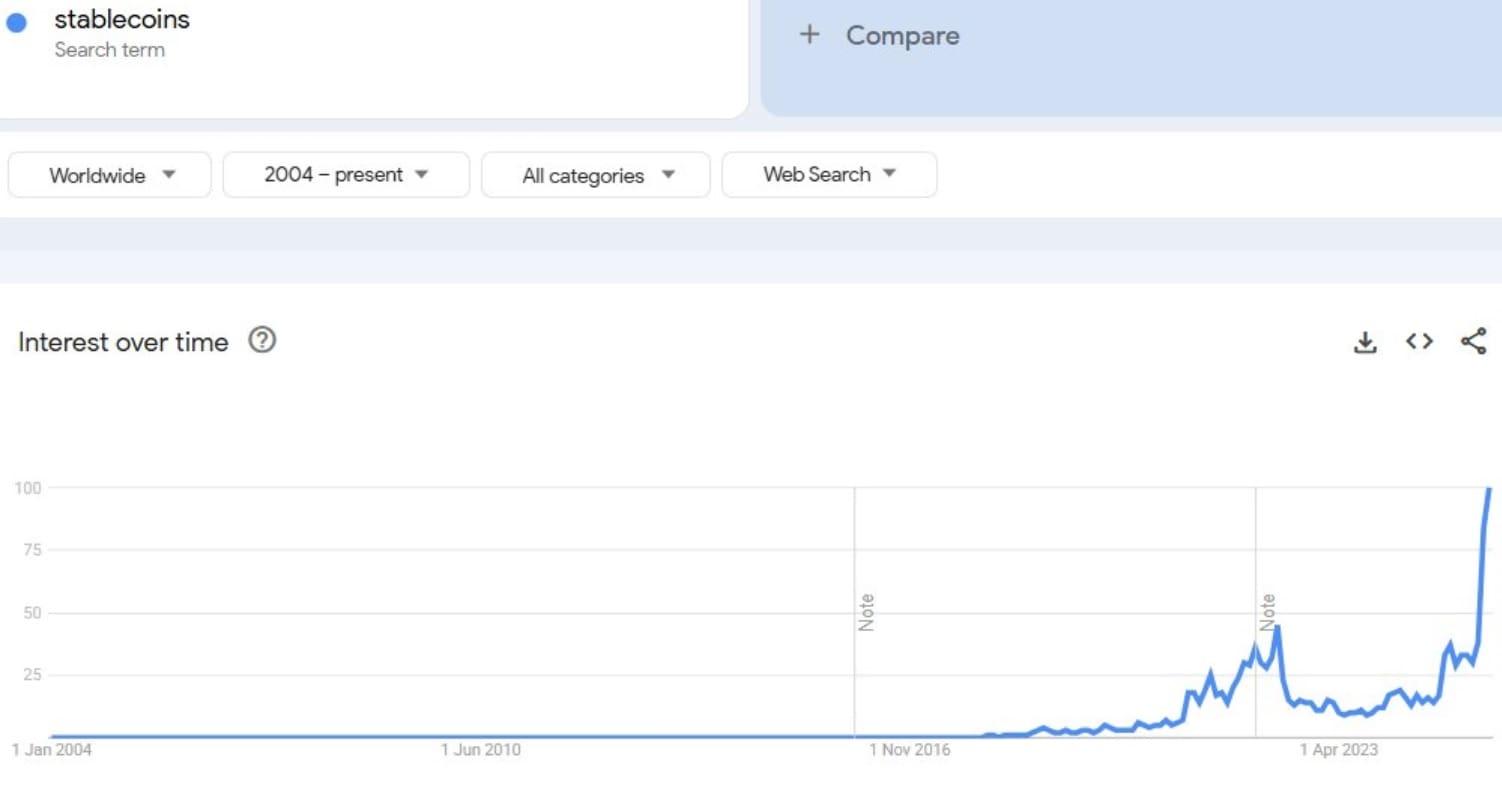
Task: Click the 1 Jun 2010 axis label
Action: pos(480,750)
